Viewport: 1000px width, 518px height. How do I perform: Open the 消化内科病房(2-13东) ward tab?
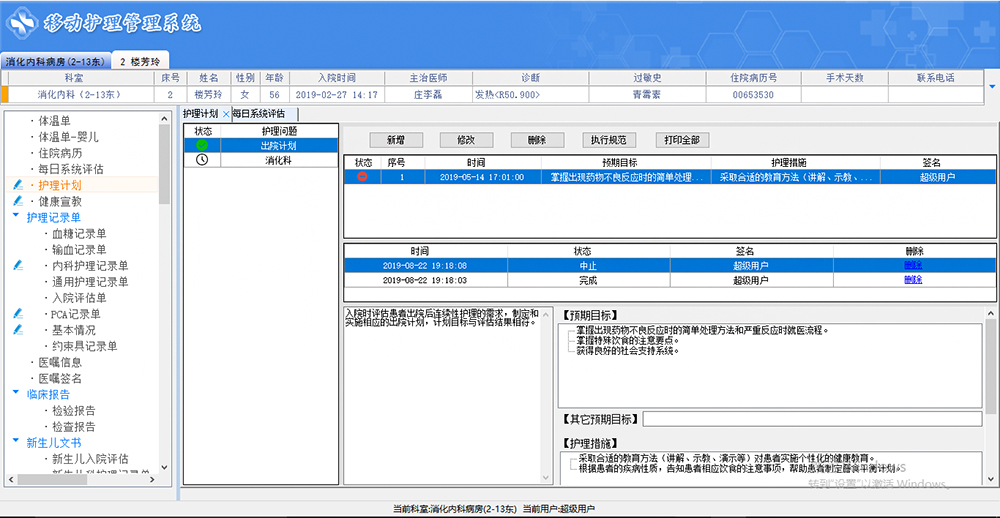coord(55,61)
